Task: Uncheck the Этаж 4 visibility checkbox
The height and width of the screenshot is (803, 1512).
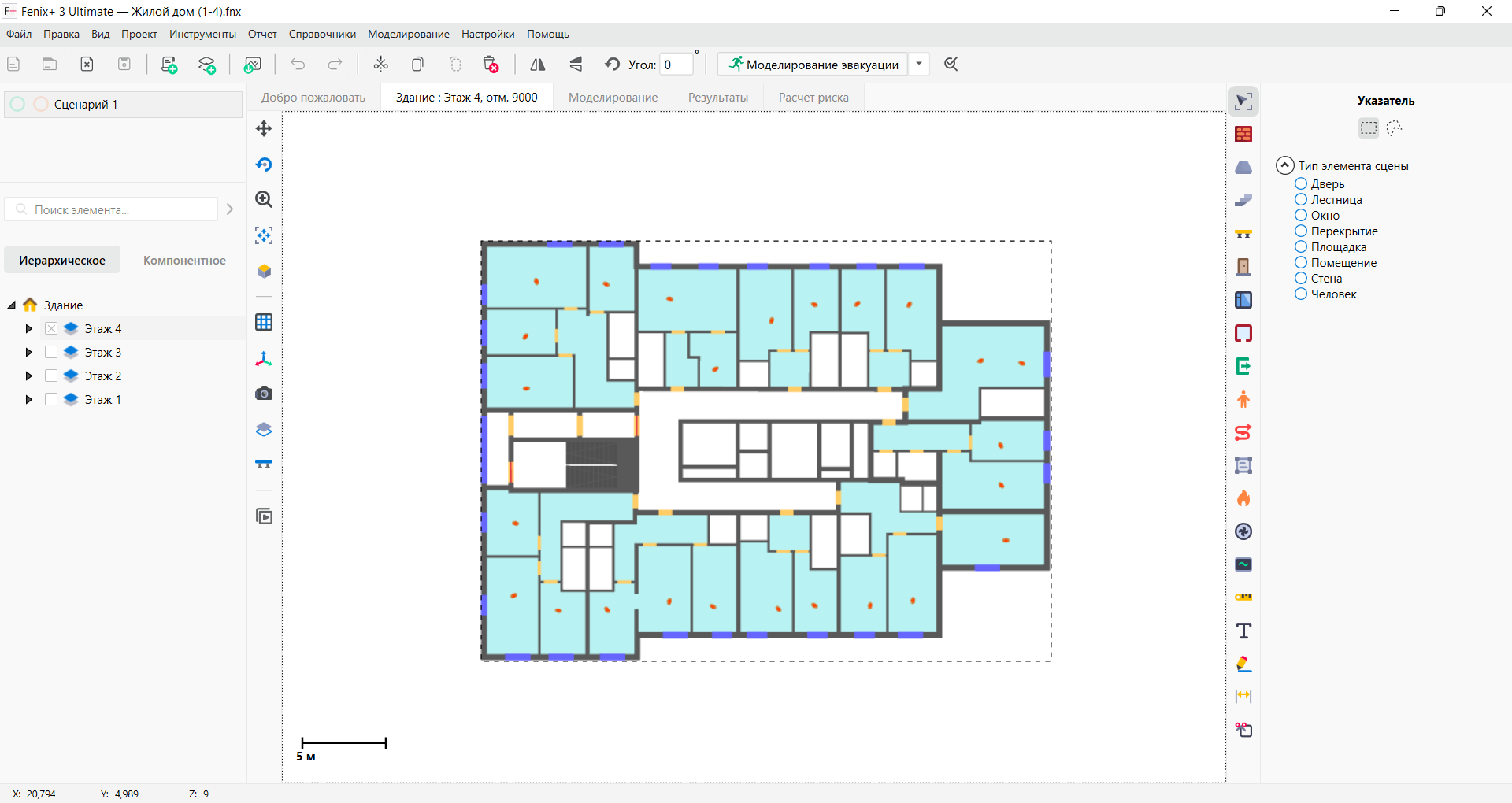Action: [x=51, y=328]
